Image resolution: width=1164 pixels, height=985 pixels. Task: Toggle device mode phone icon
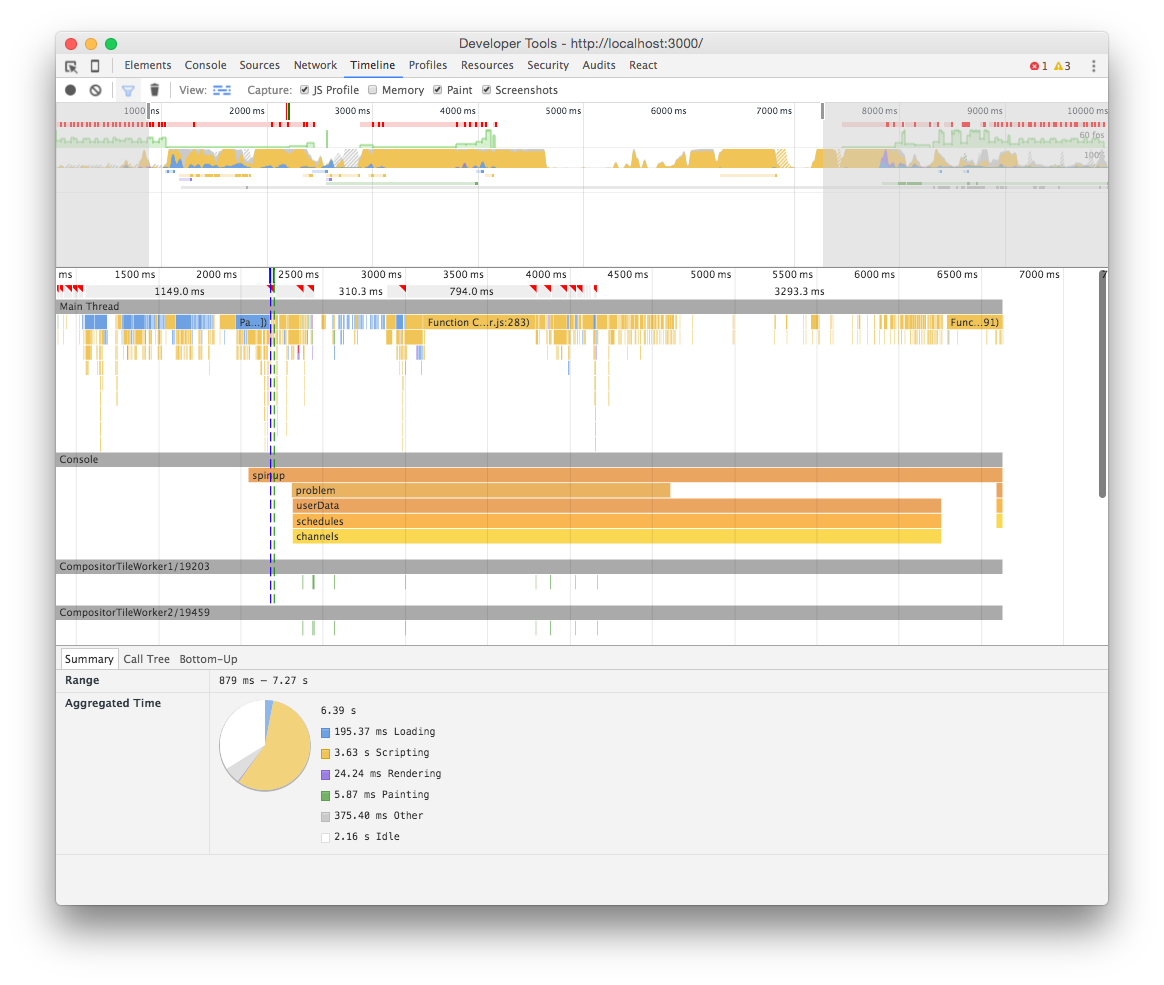click(95, 66)
